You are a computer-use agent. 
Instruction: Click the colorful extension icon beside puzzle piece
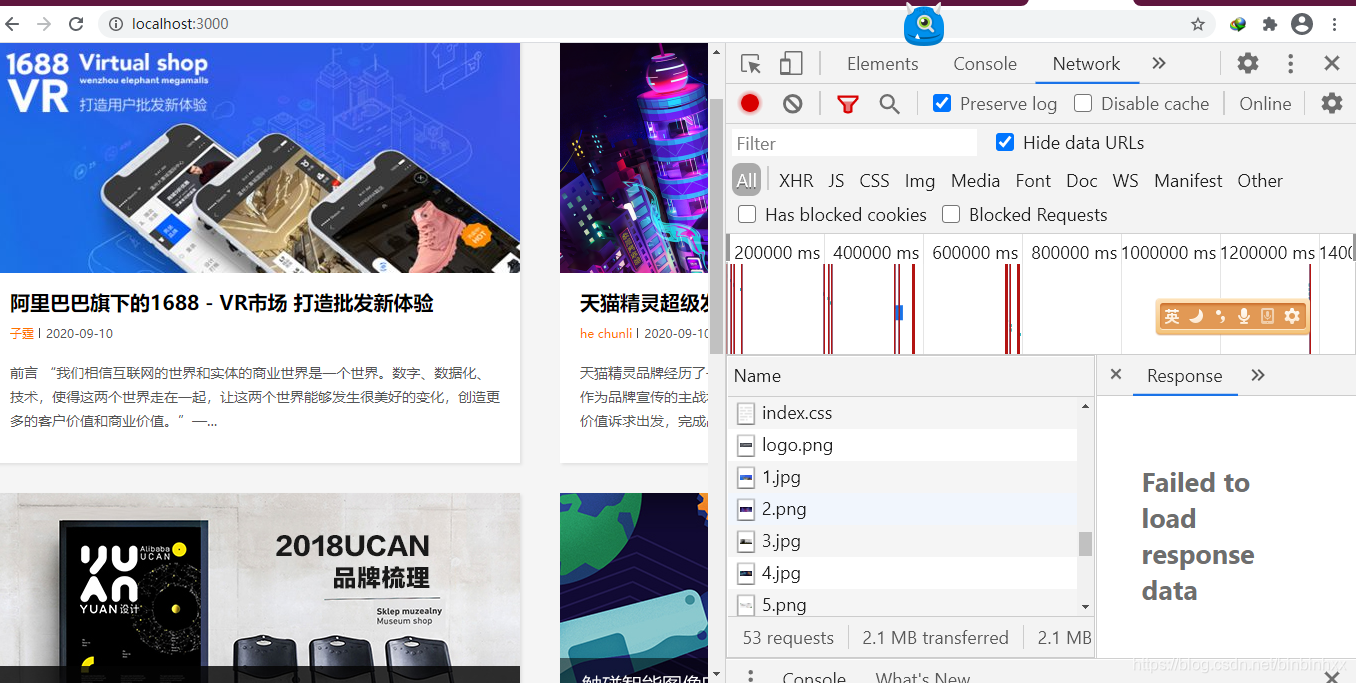[1238, 24]
